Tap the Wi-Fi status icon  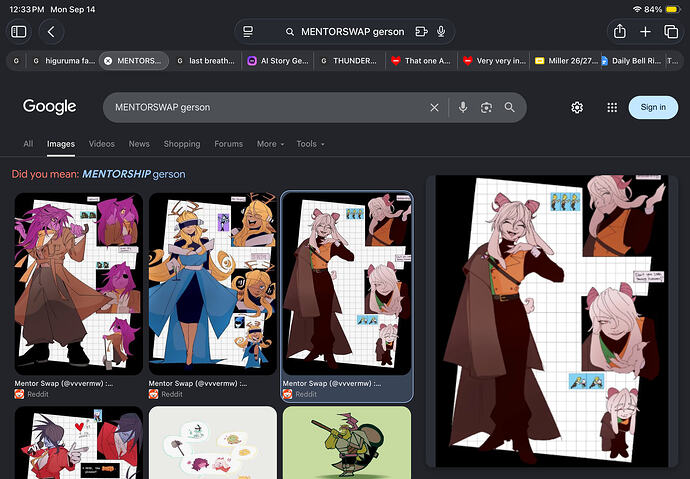point(637,9)
